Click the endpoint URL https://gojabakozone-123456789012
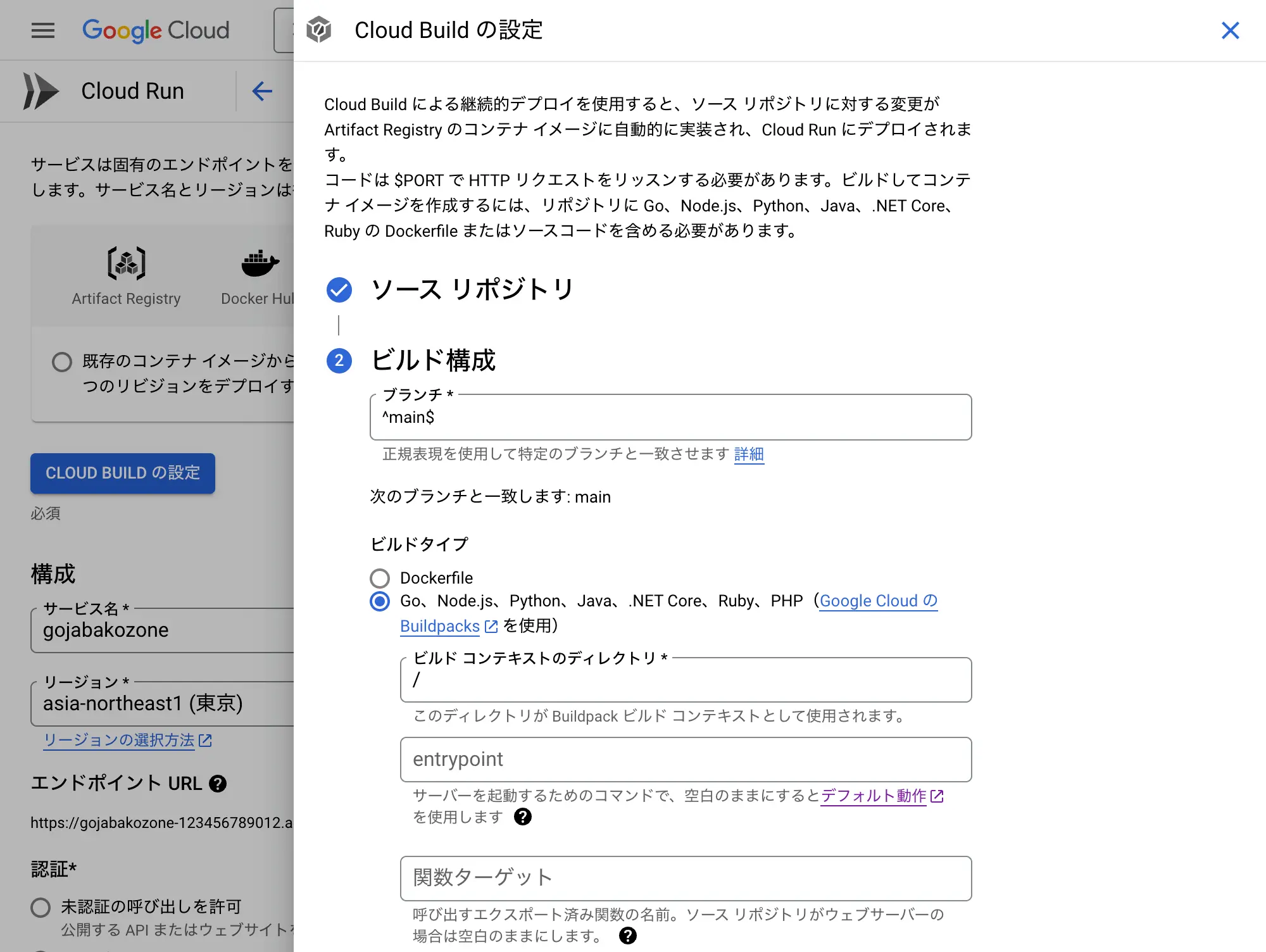 (161, 823)
